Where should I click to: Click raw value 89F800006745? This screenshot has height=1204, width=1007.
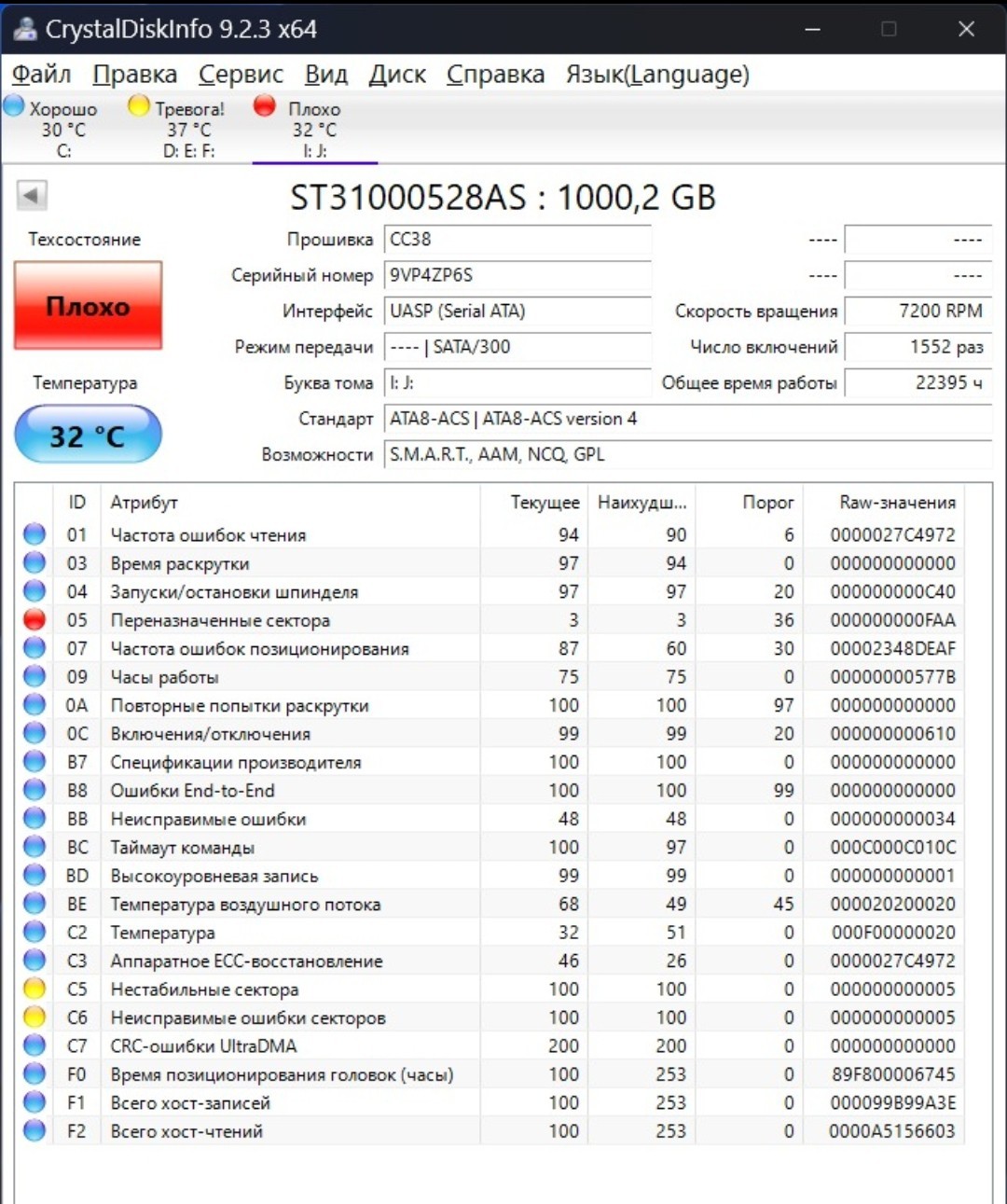pos(892,1074)
